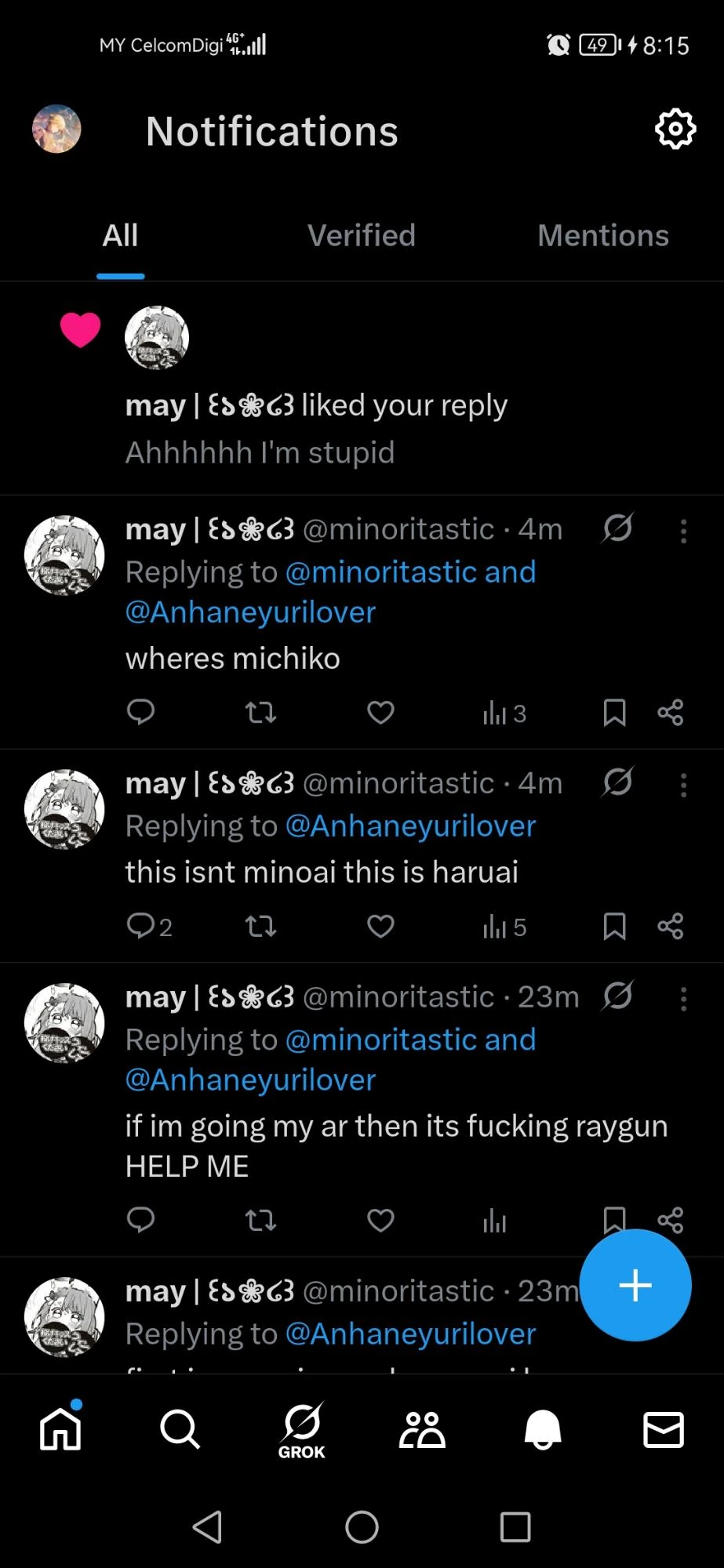The height and width of the screenshot is (1568, 724).
Task: Open Communities from bottom navigation
Action: pos(422,1429)
